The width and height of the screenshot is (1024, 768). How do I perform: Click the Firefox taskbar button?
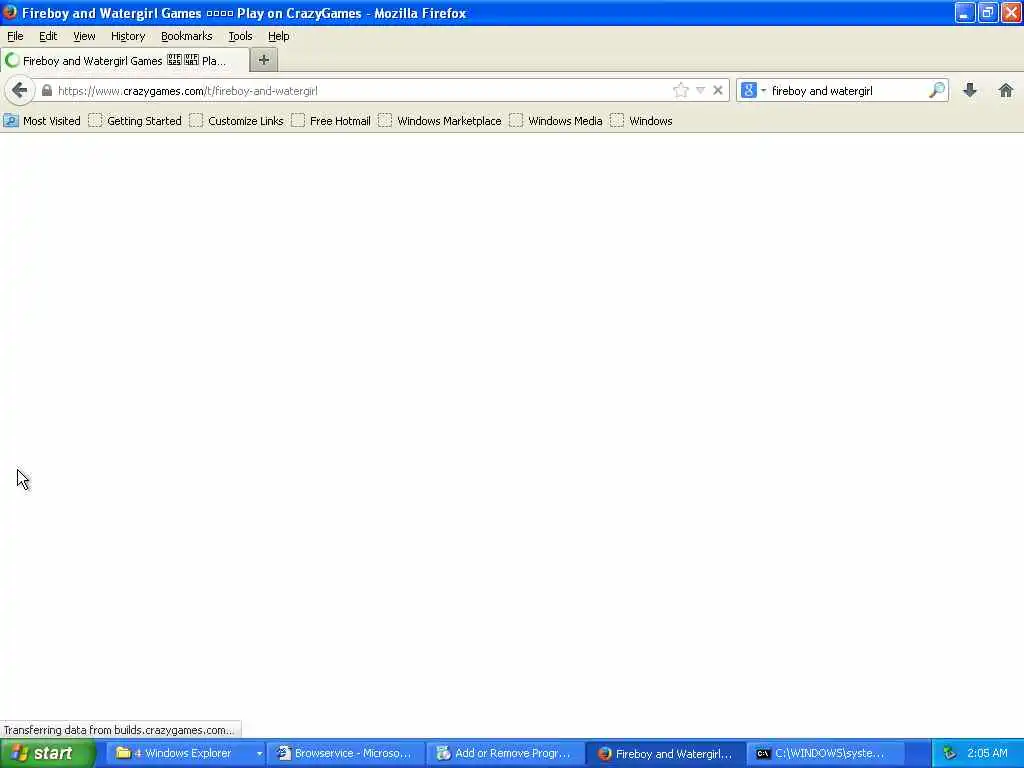pos(665,753)
